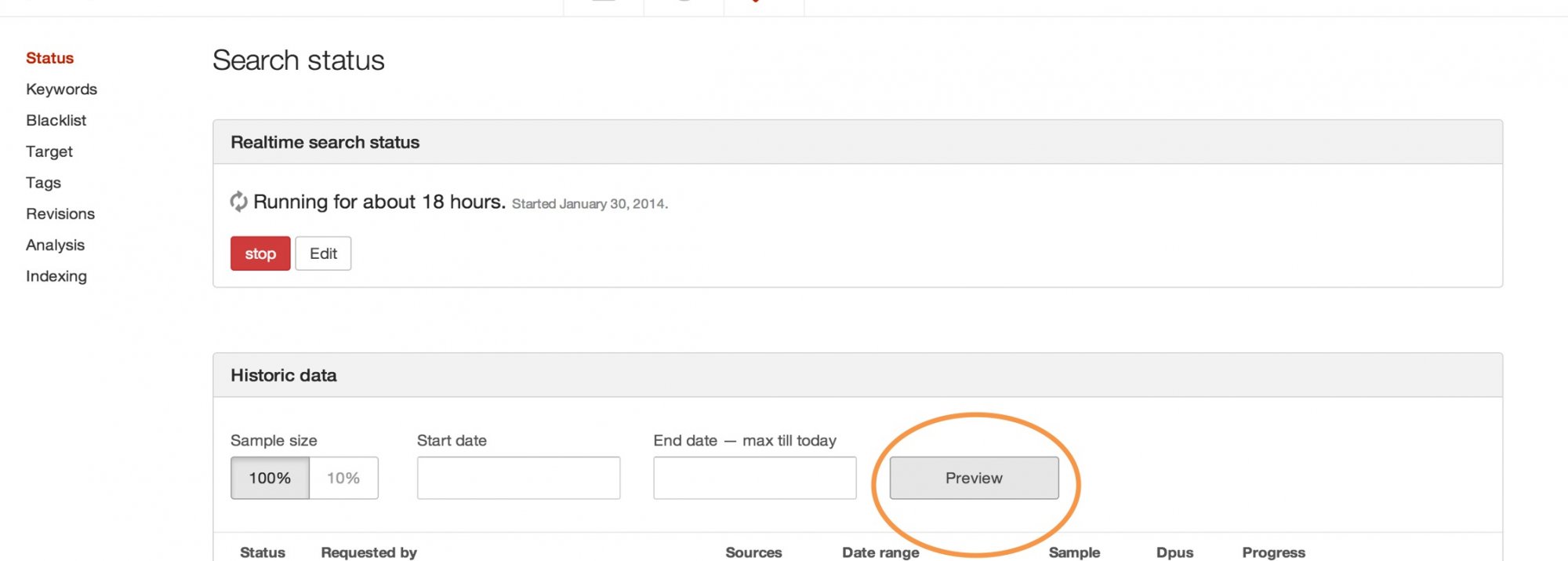This screenshot has height=561, width=1568.
Task: Click the Preview button for historic data
Action: pyautogui.click(x=974, y=478)
